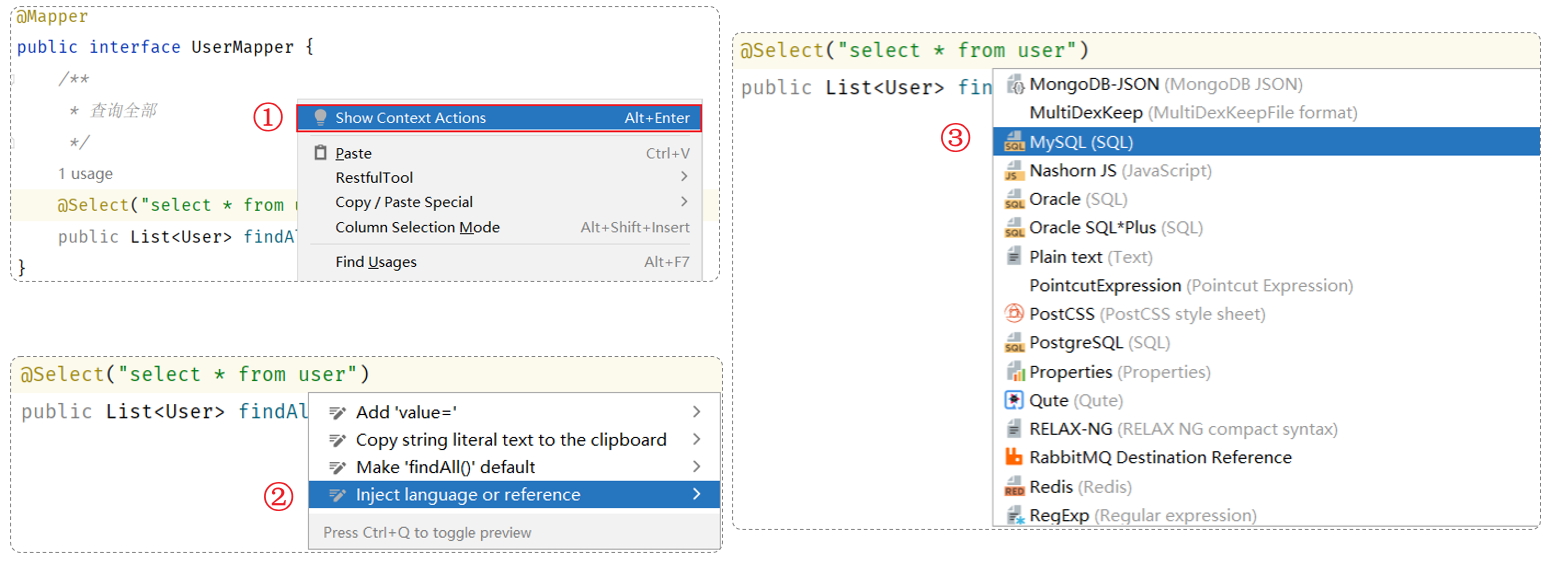Open the Add 'value=' submenu arrow

point(696,412)
